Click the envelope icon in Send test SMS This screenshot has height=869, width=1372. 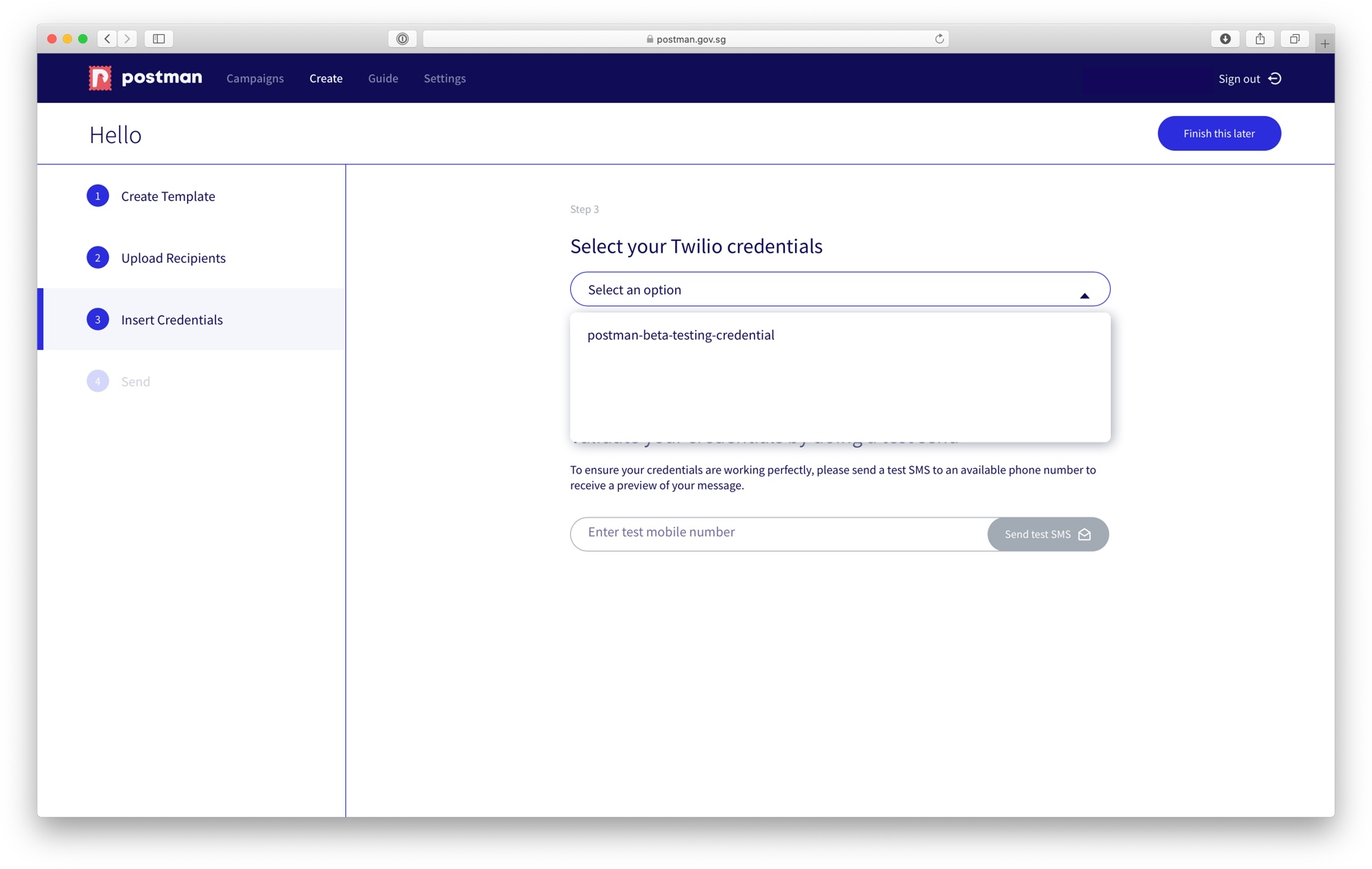click(1085, 535)
